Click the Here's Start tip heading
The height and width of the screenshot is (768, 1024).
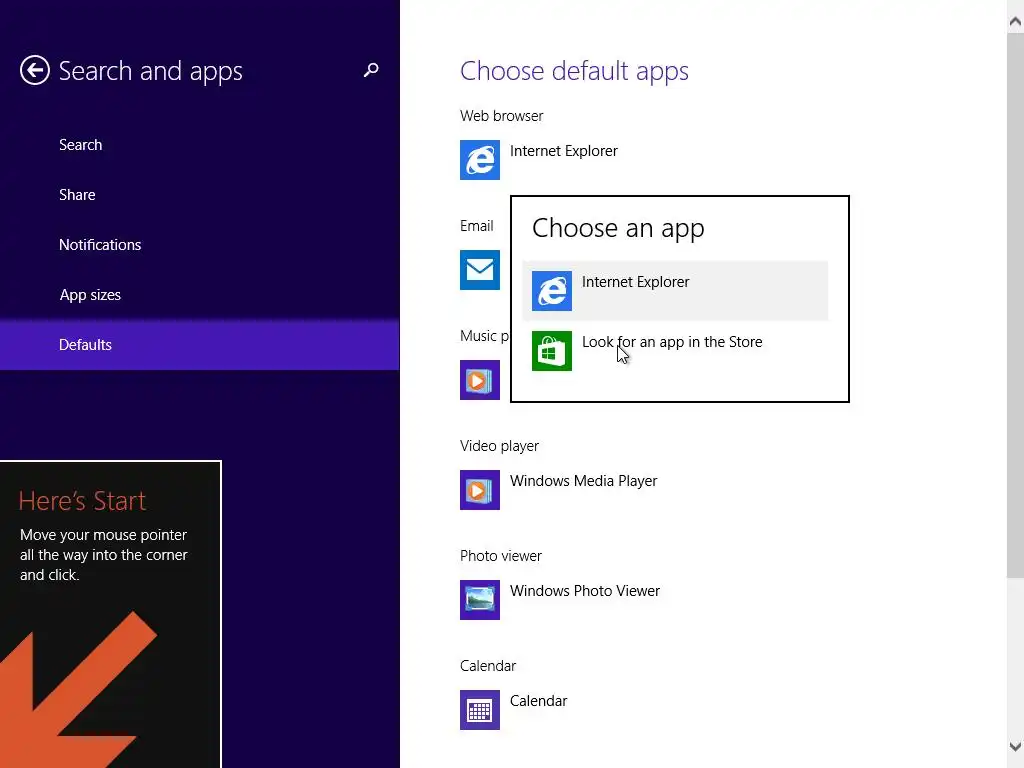[x=82, y=501]
